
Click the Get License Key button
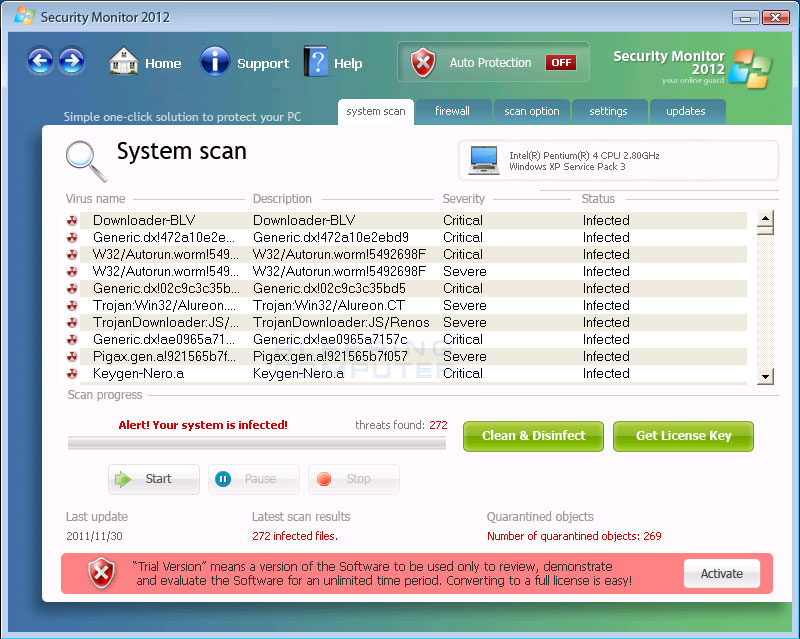[683, 436]
